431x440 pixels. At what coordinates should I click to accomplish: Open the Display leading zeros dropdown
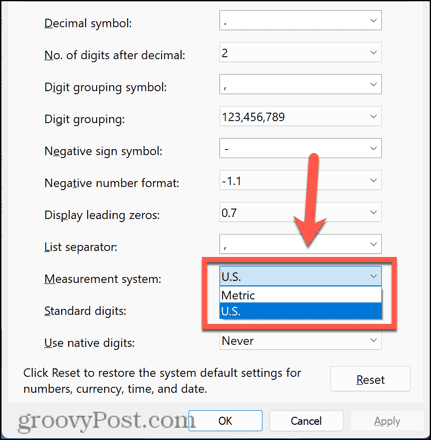pyautogui.click(x=300, y=212)
